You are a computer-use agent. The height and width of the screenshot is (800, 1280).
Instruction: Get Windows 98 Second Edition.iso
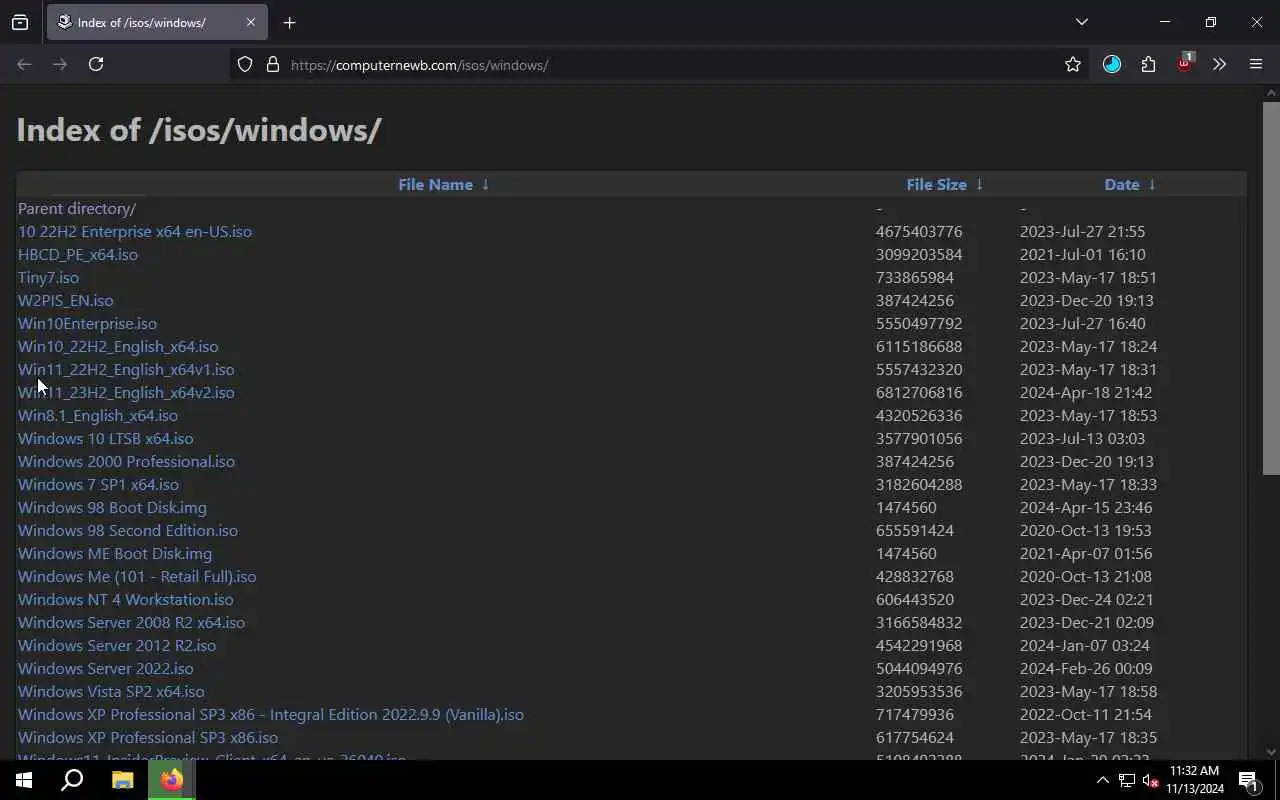coord(128,530)
